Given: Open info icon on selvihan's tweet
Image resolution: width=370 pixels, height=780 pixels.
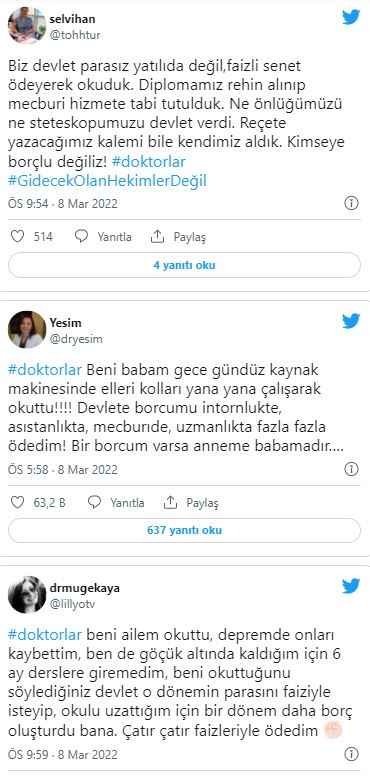Looking at the screenshot, I should pos(352,203).
